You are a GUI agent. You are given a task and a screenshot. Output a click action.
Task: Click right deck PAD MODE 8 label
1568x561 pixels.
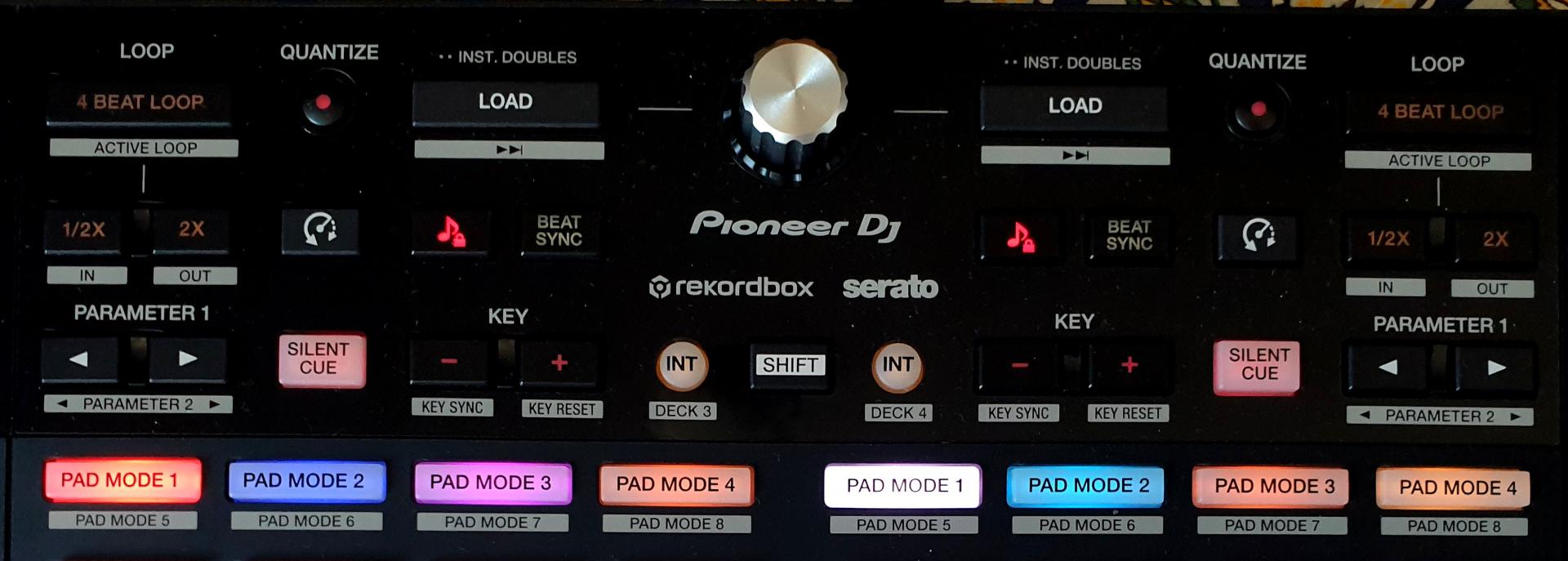point(1454,527)
